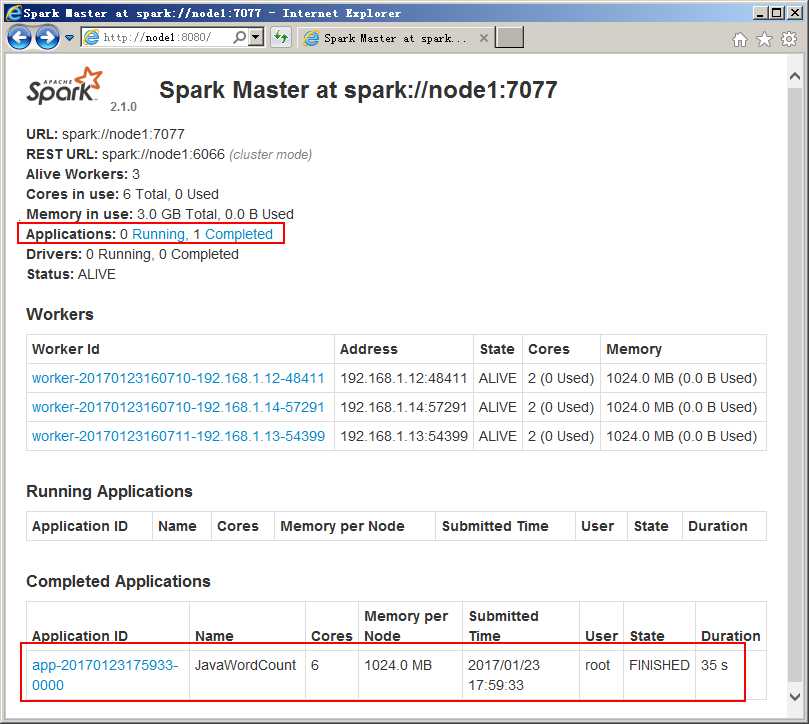Image resolution: width=809 pixels, height=724 pixels.
Task: Click the Apache Spark logo
Action: pos(64,86)
